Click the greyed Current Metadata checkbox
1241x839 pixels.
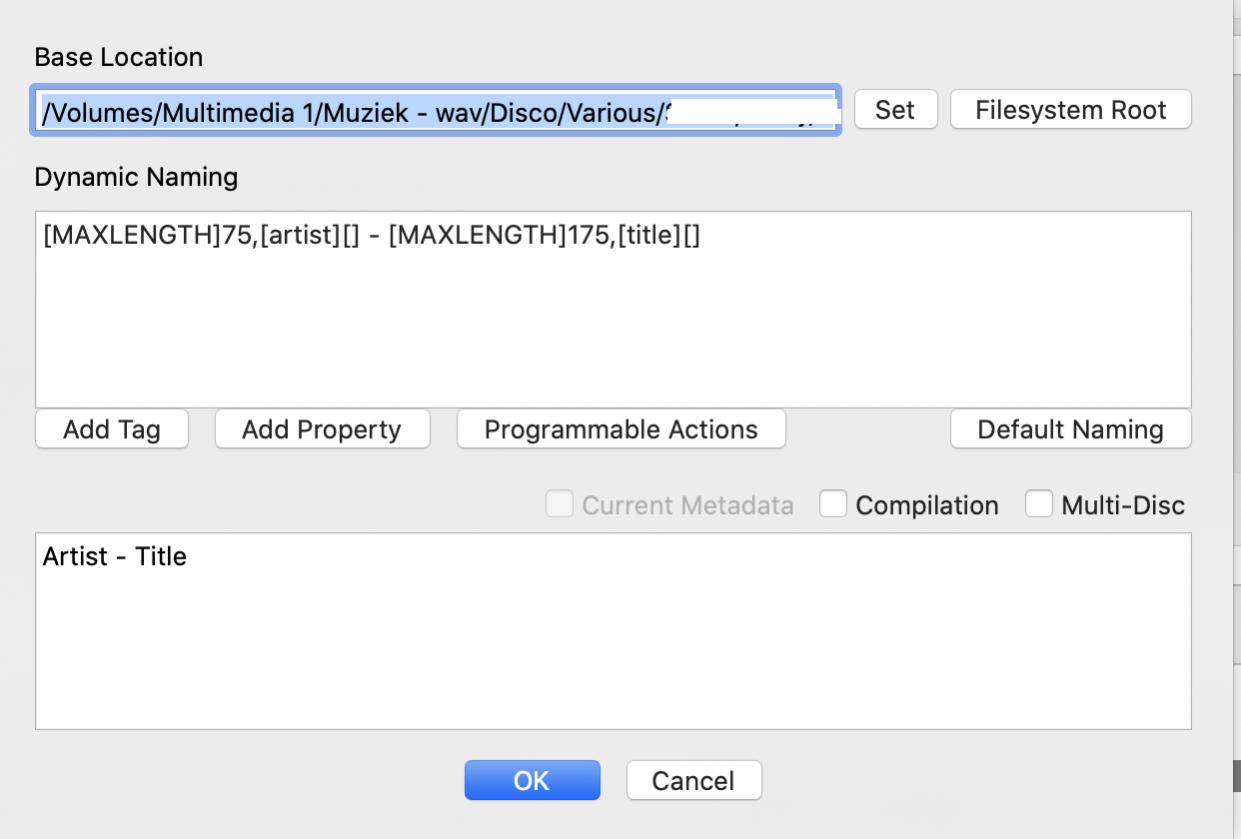(559, 505)
